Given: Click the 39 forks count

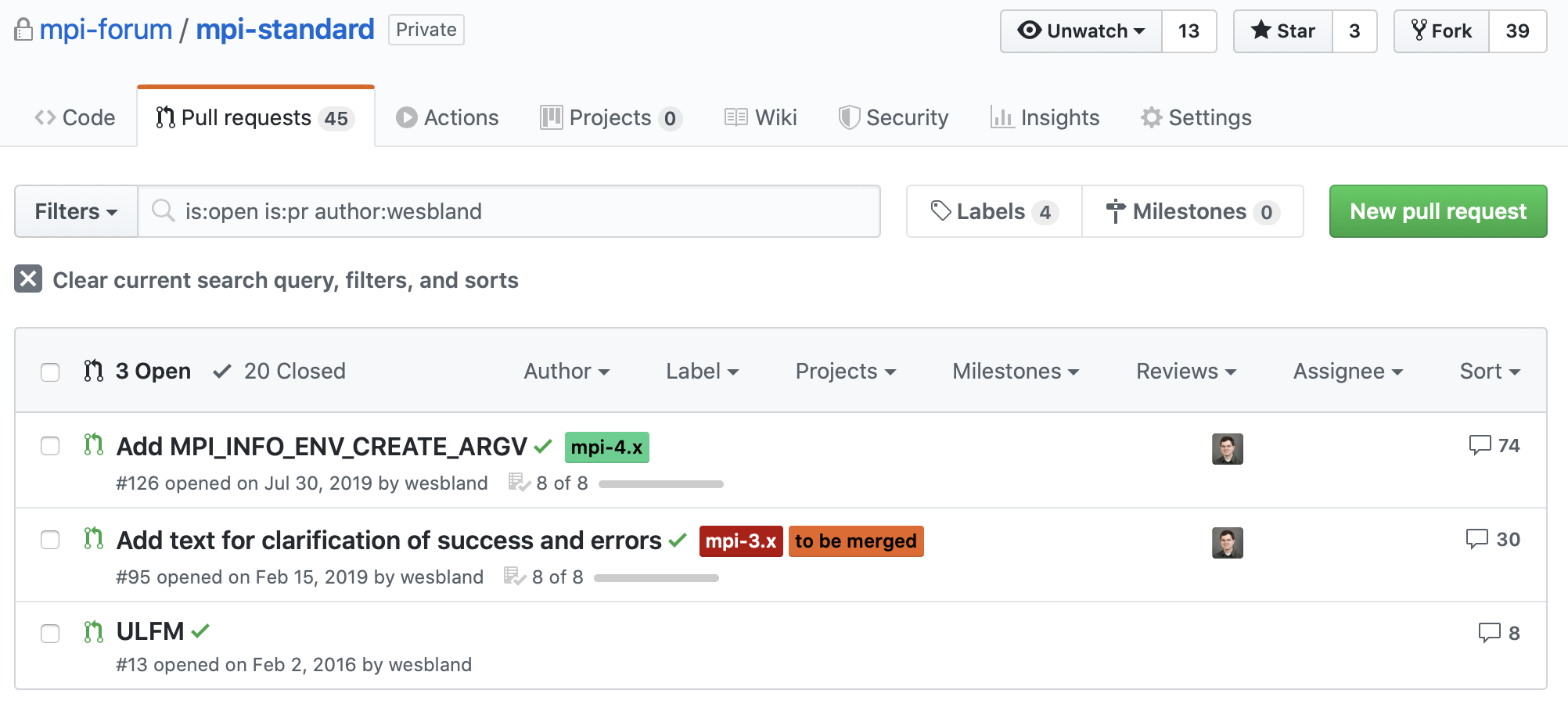Looking at the screenshot, I should click(x=1517, y=31).
